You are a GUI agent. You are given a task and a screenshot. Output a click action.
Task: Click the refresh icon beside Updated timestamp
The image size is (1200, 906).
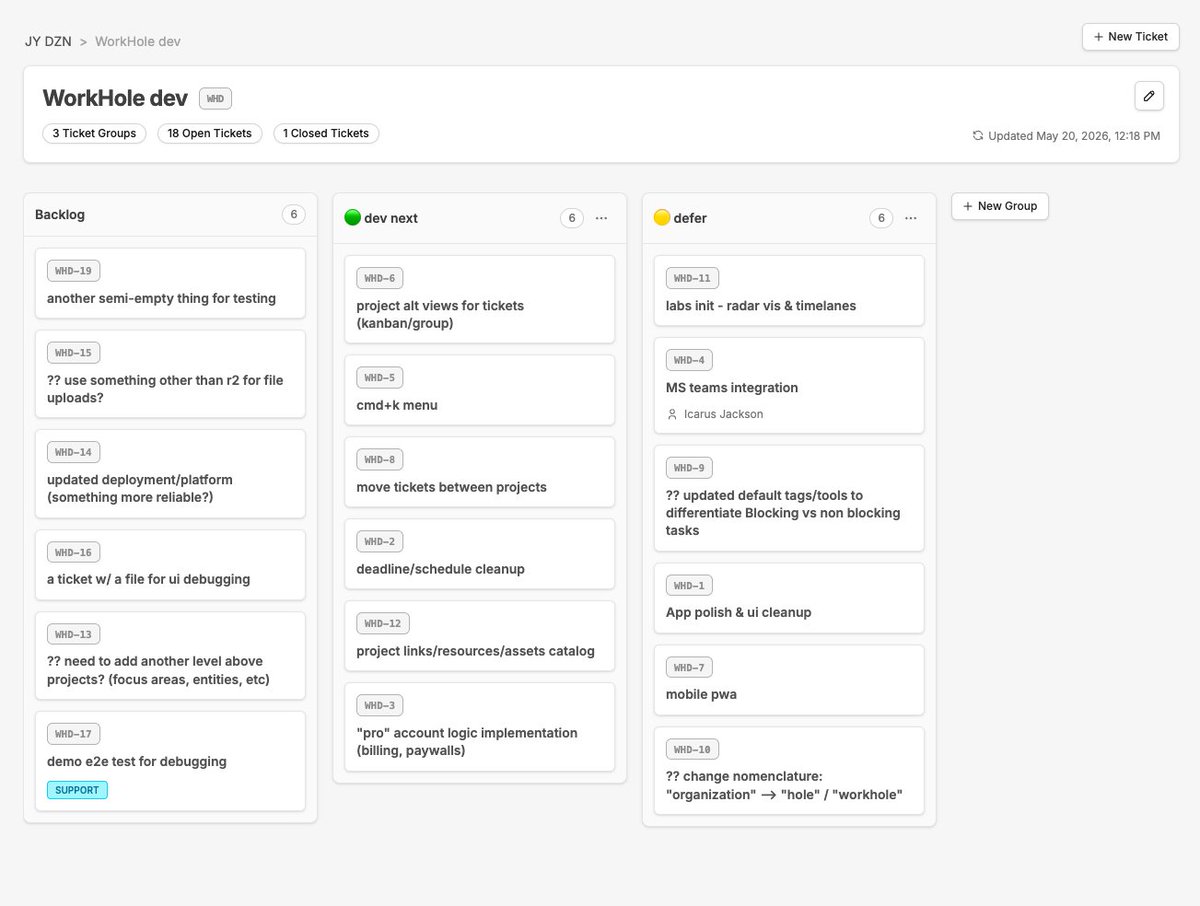coord(978,136)
